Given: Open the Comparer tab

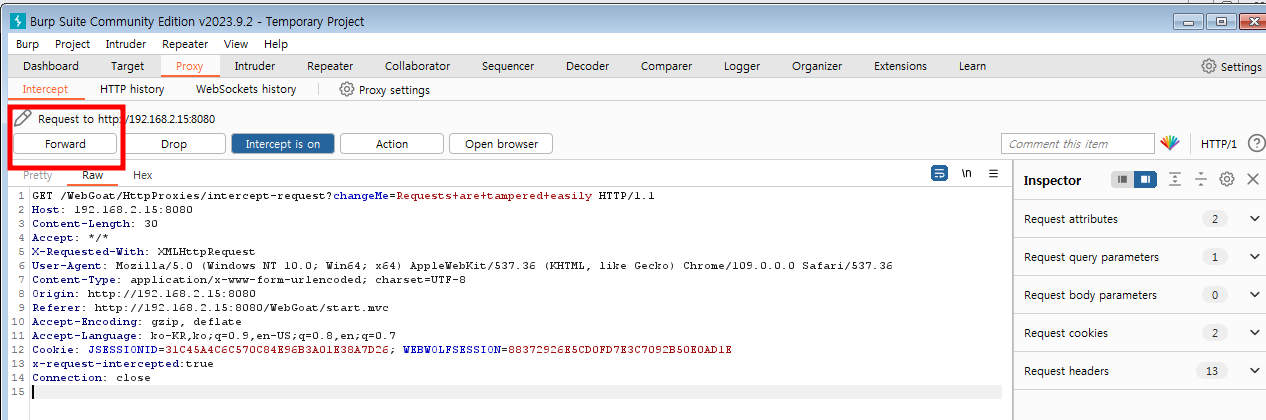Looking at the screenshot, I should tap(666, 66).
